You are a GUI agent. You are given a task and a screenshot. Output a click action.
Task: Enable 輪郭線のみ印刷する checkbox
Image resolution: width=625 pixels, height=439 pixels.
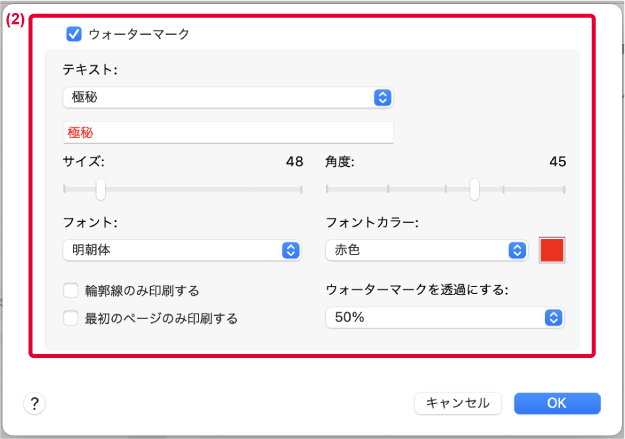pos(71,291)
